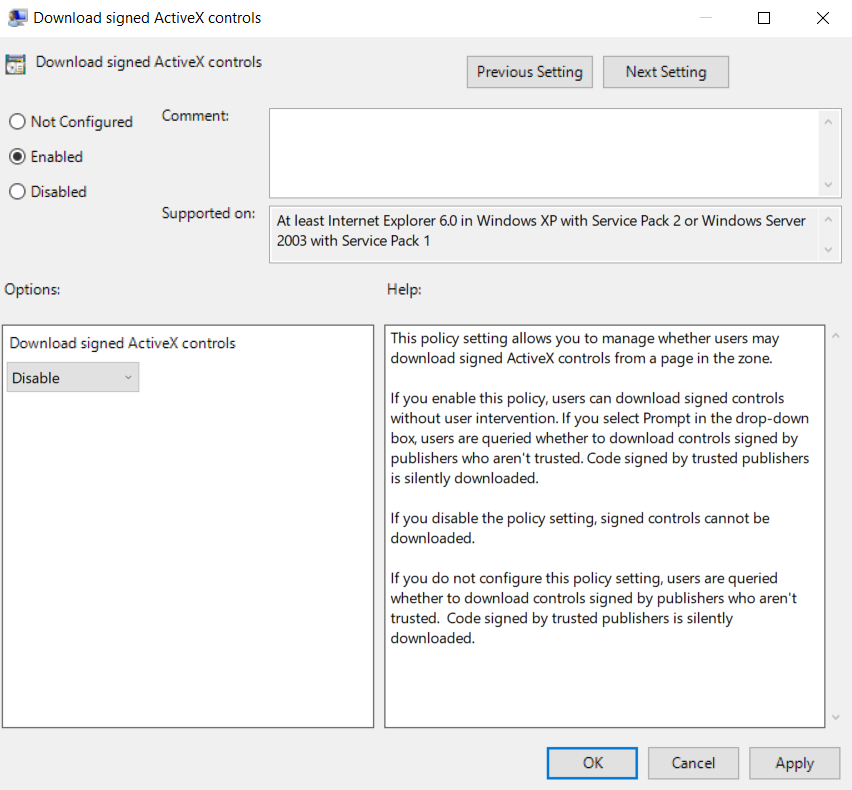This screenshot has height=790, width=852.
Task: Open the Comment box scroll-down arrow
Action: click(829, 185)
